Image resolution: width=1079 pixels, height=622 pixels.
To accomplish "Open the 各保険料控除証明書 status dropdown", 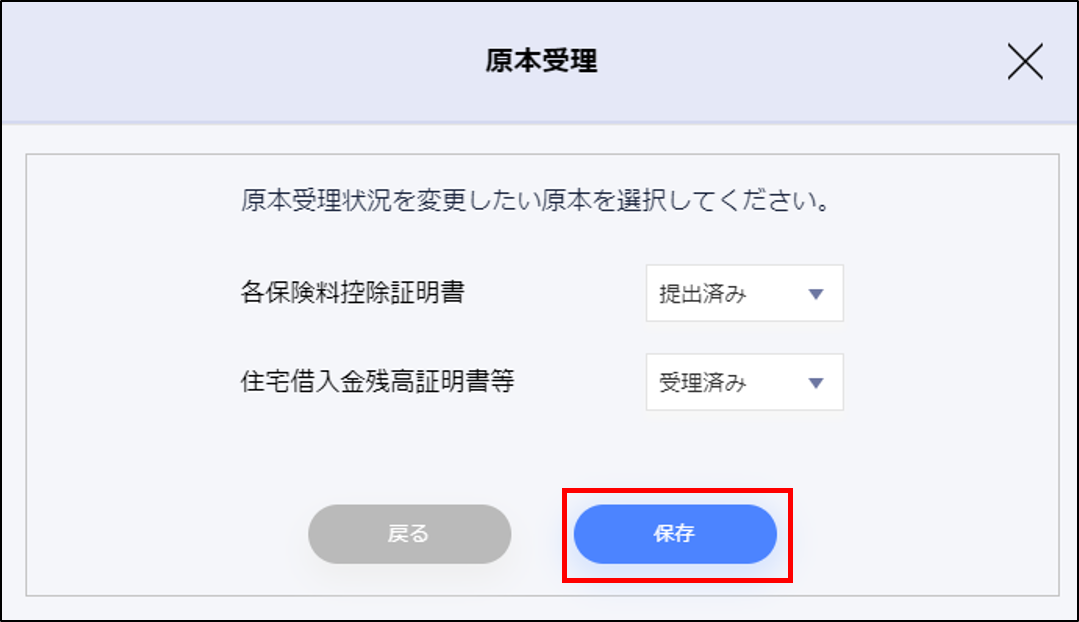I will click(x=745, y=293).
